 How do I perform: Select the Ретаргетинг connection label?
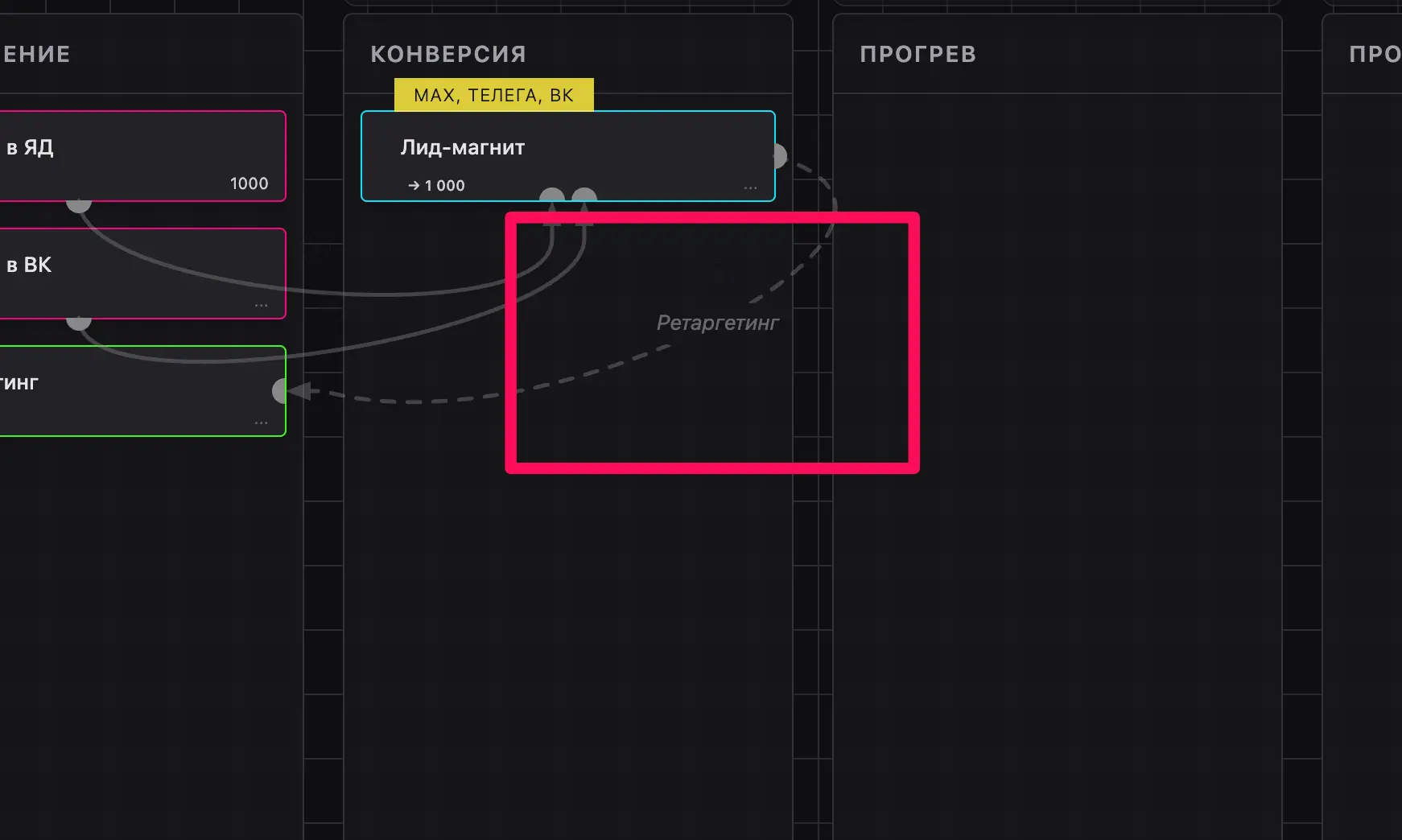(x=718, y=323)
